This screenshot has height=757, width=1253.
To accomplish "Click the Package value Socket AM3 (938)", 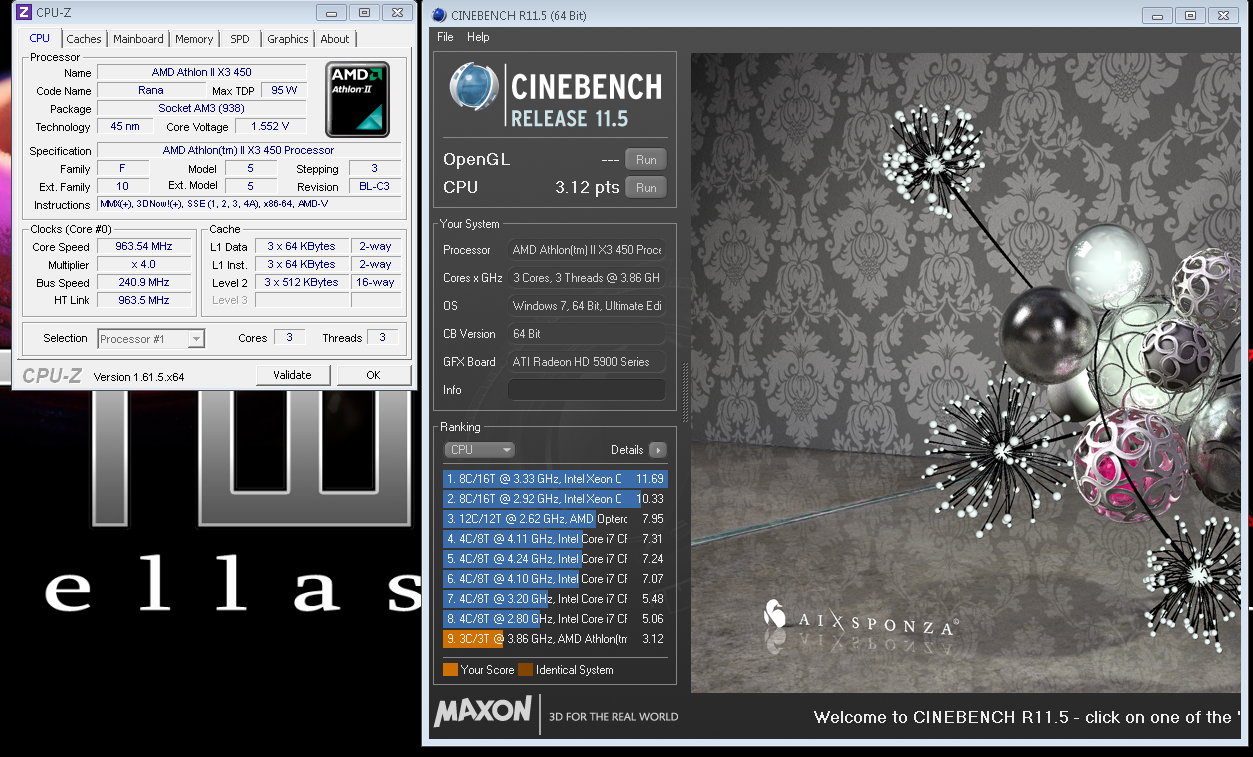I will 202,109.
